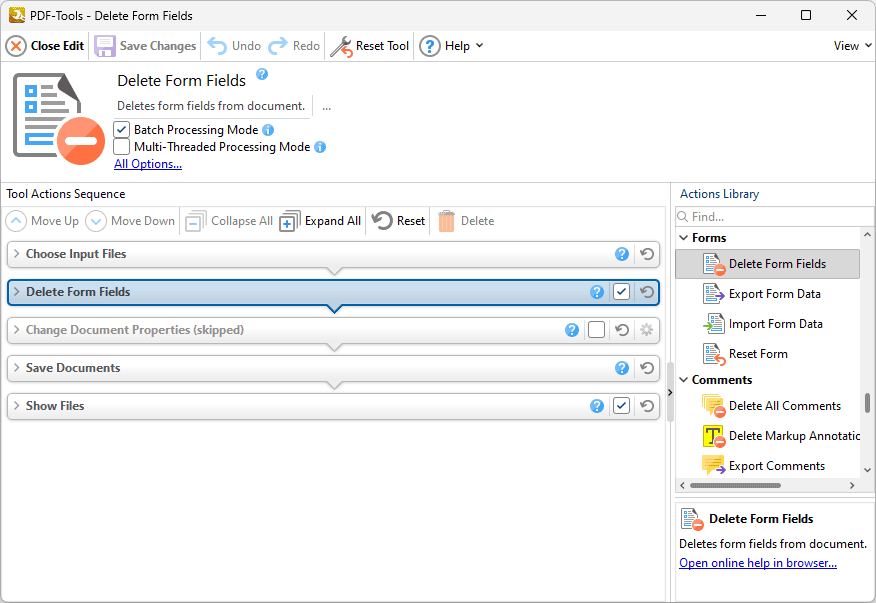Select Delete All Comments action
This screenshot has height=603, width=876.
click(x=768, y=406)
